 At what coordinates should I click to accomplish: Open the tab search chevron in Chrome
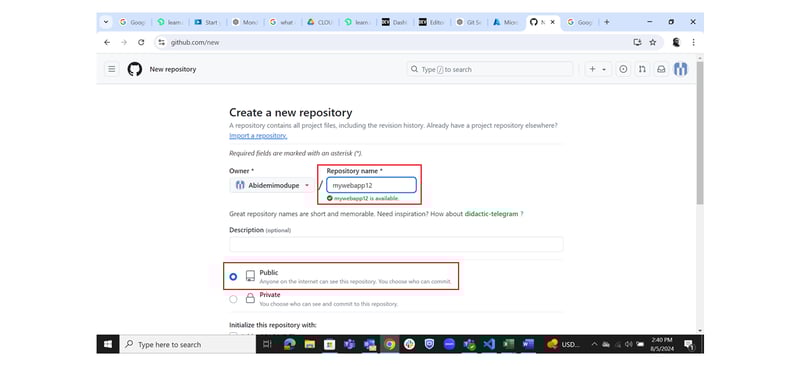(x=106, y=22)
